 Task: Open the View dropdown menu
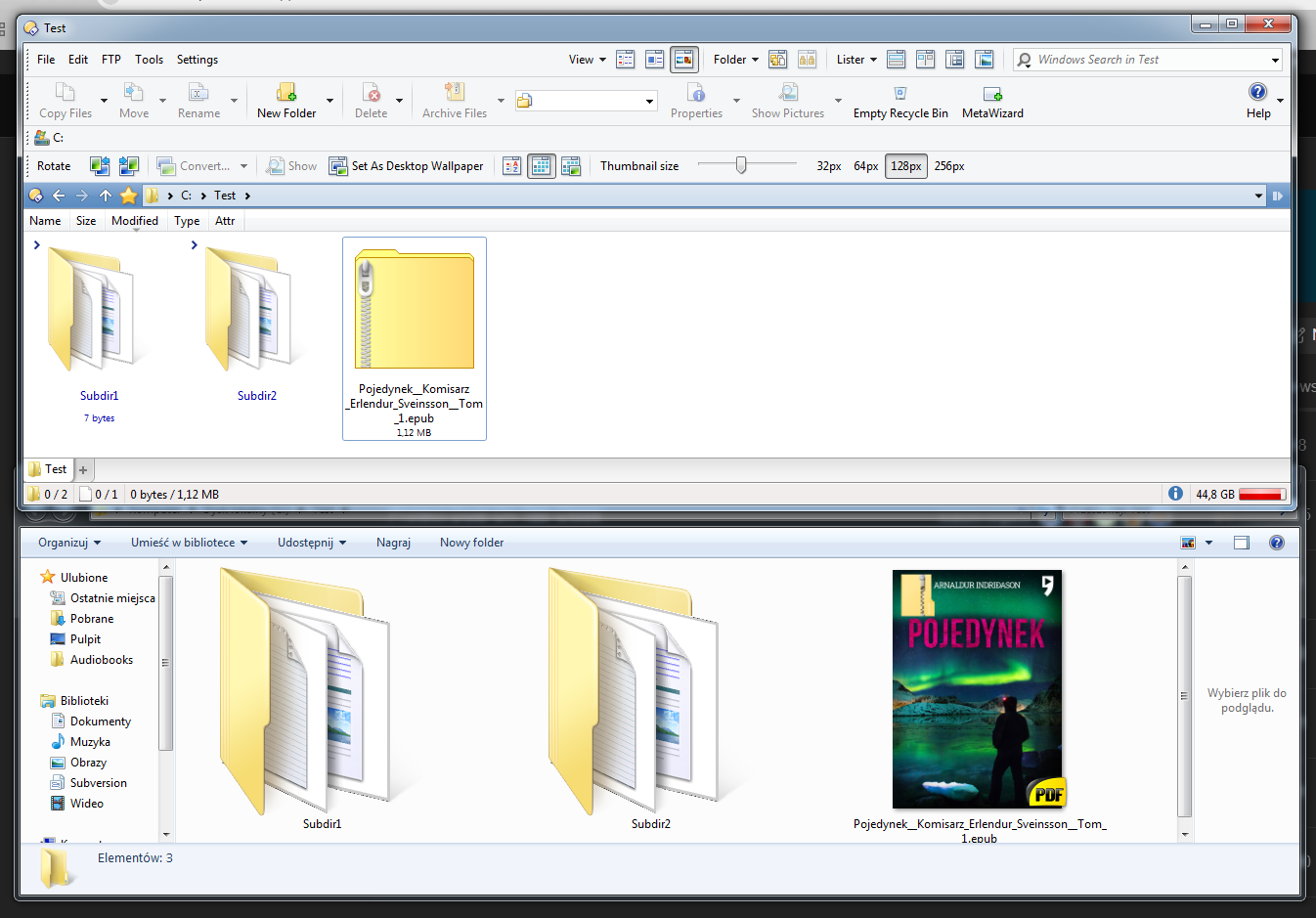coord(587,60)
